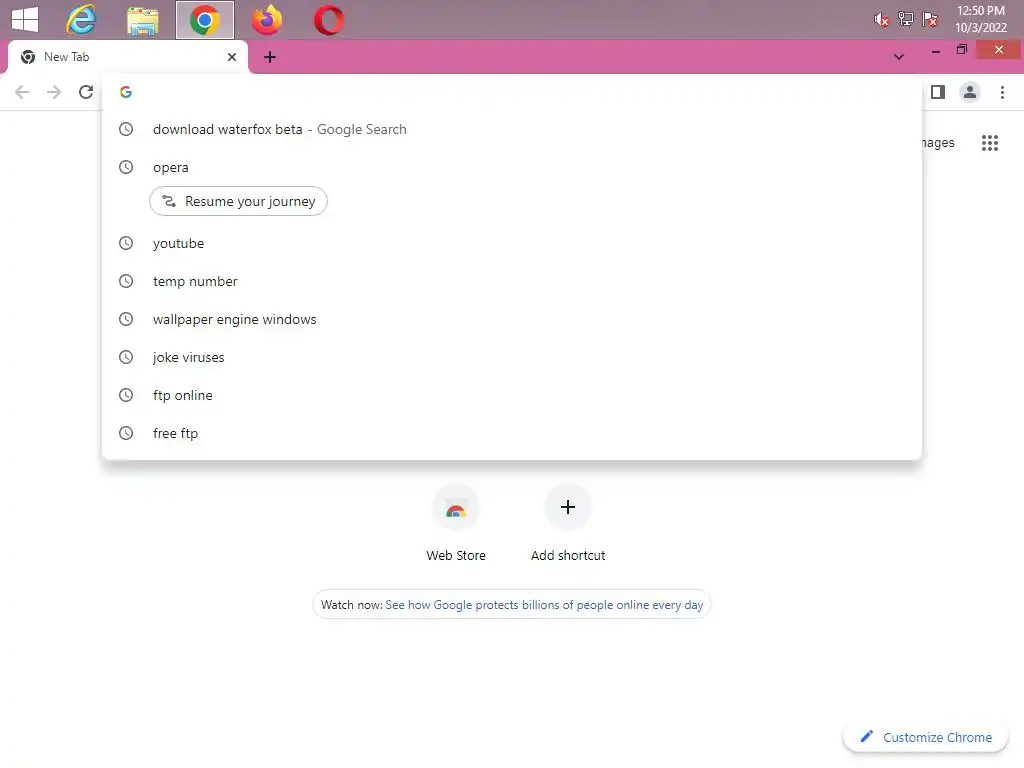
Task: Open the Chrome side panel
Action: click(x=938, y=92)
